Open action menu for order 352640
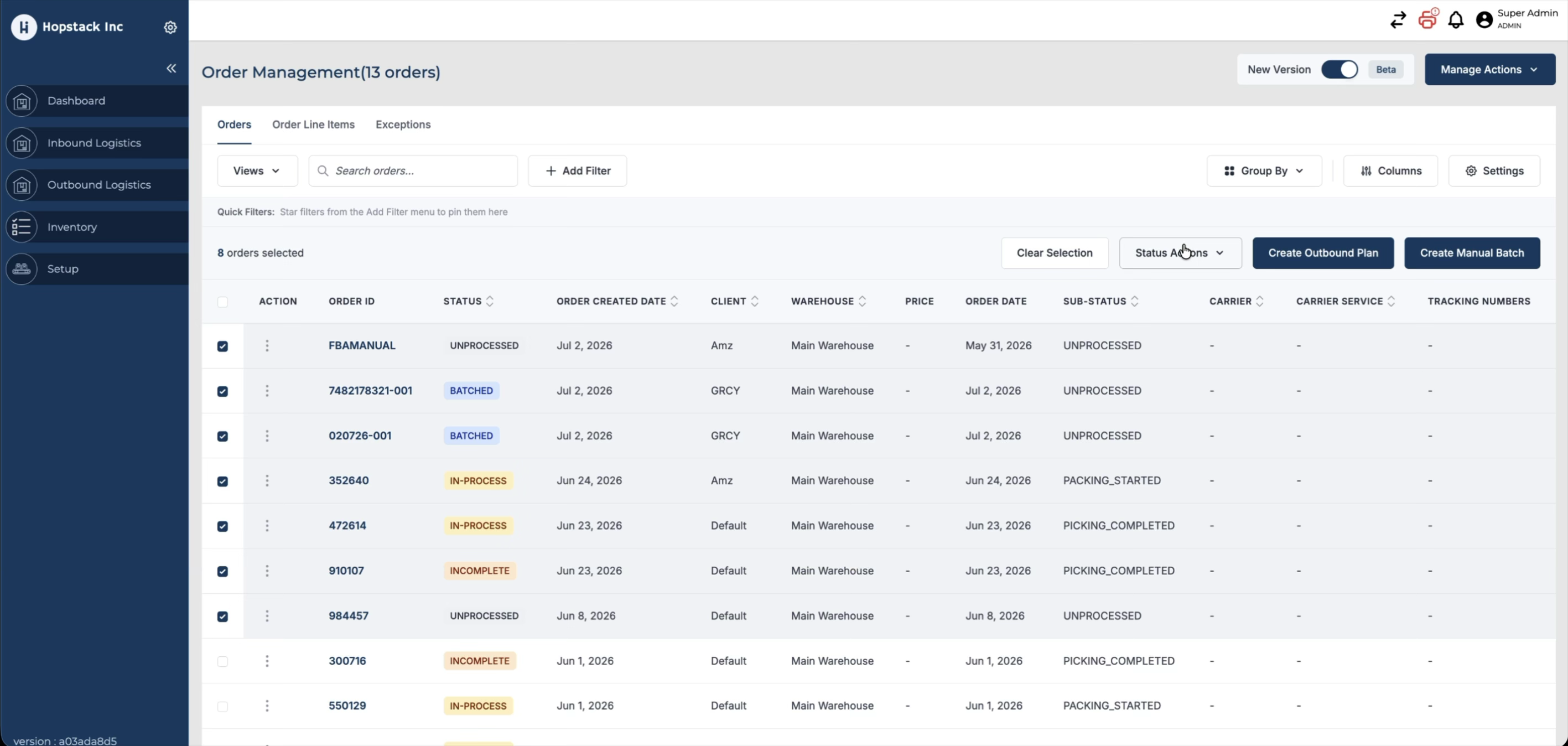The width and height of the screenshot is (1568, 746). coord(267,481)
